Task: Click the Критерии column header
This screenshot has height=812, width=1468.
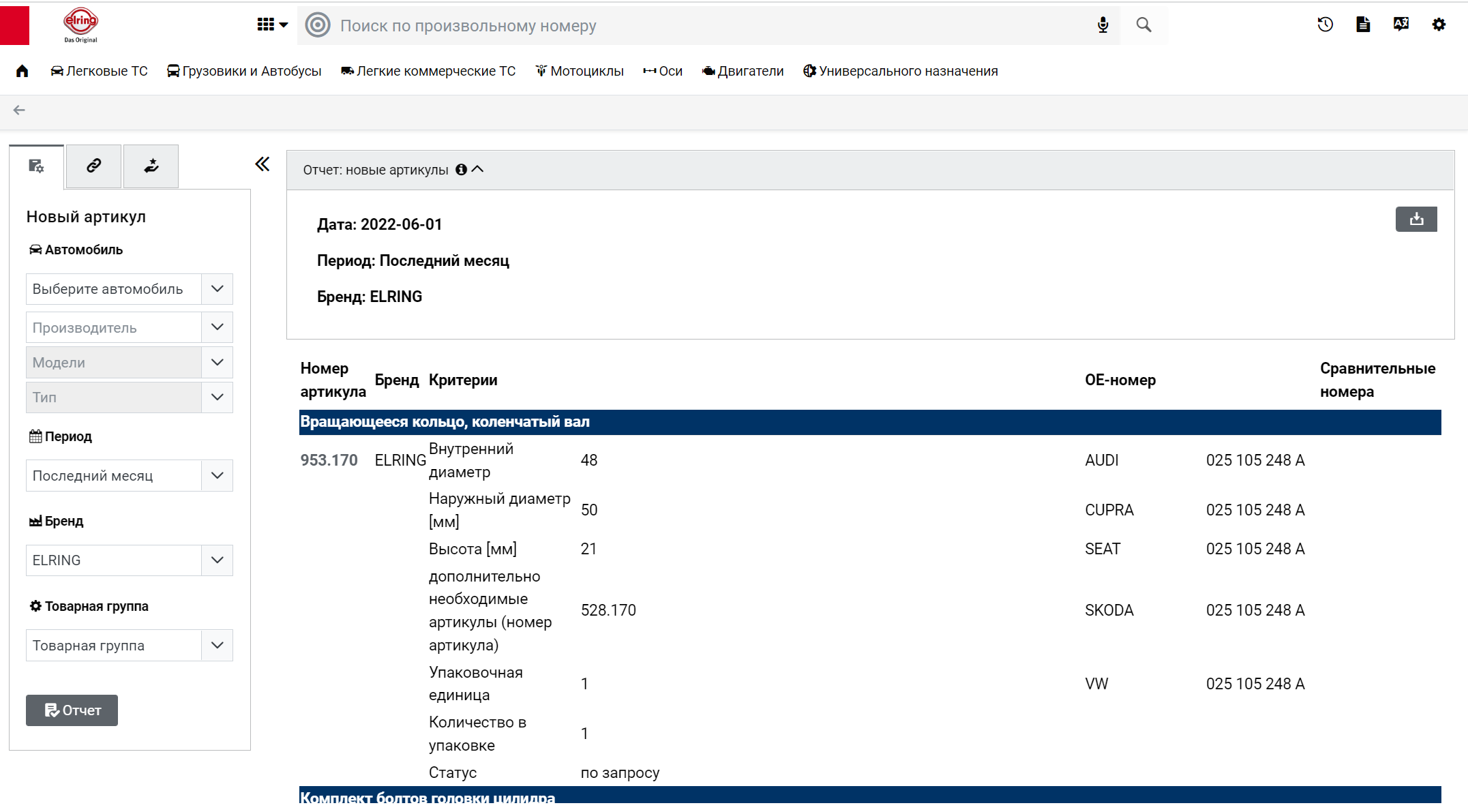Action: [x=463, y=380]
